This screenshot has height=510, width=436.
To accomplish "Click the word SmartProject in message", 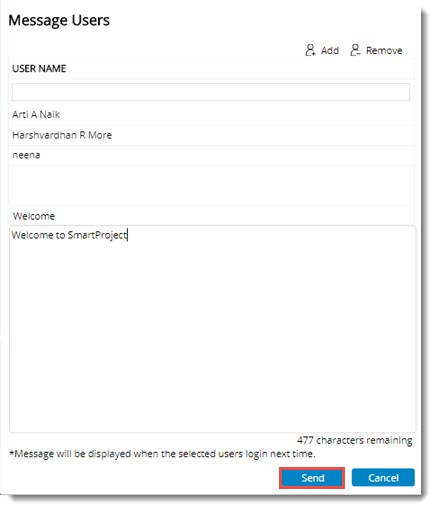I will [97, 235].
